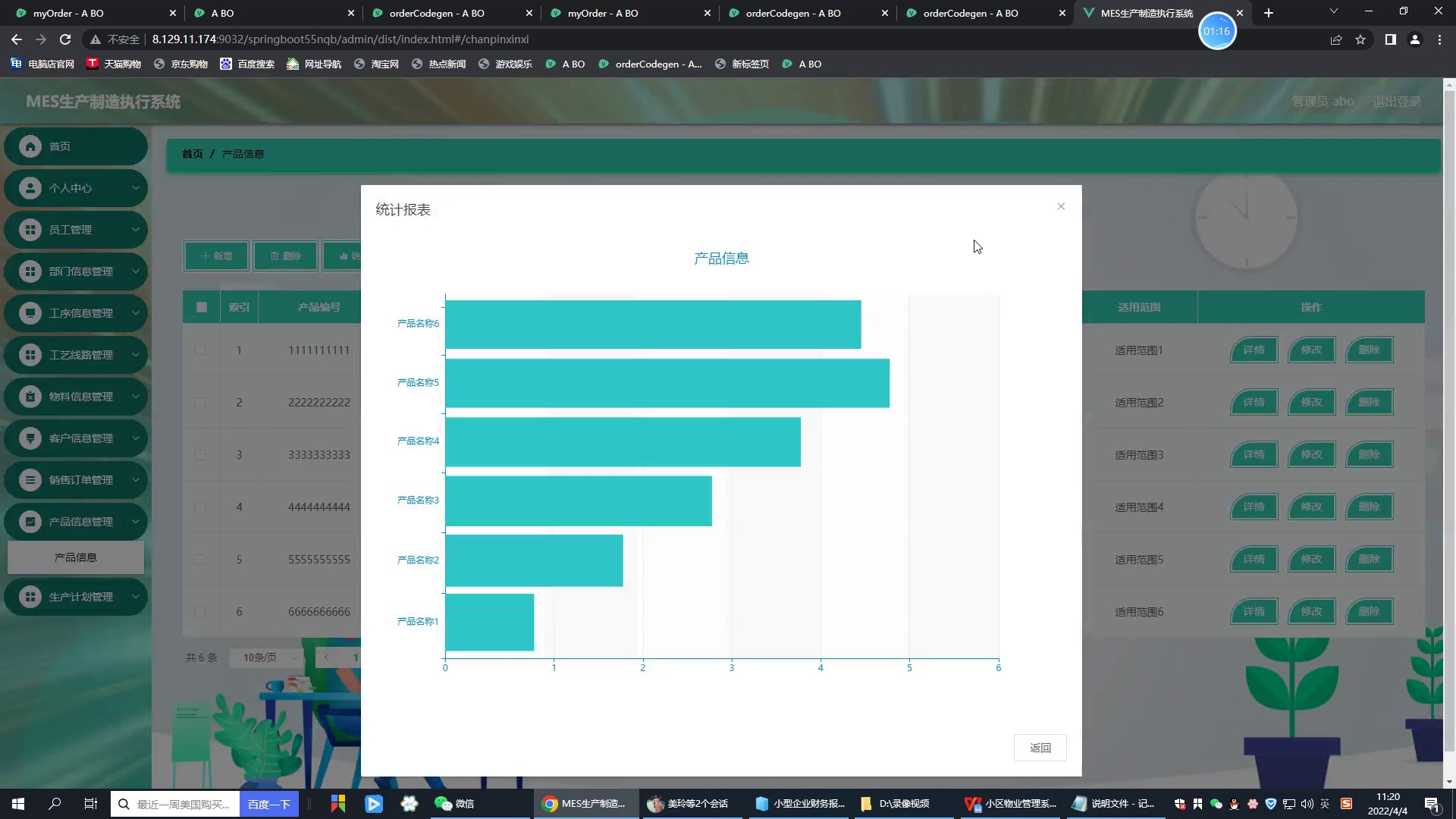Expand the 生产计划管理 menu chevron
Image resolution: width=1456 pixels, height=819 pixels.
click(x=135, y=597)
